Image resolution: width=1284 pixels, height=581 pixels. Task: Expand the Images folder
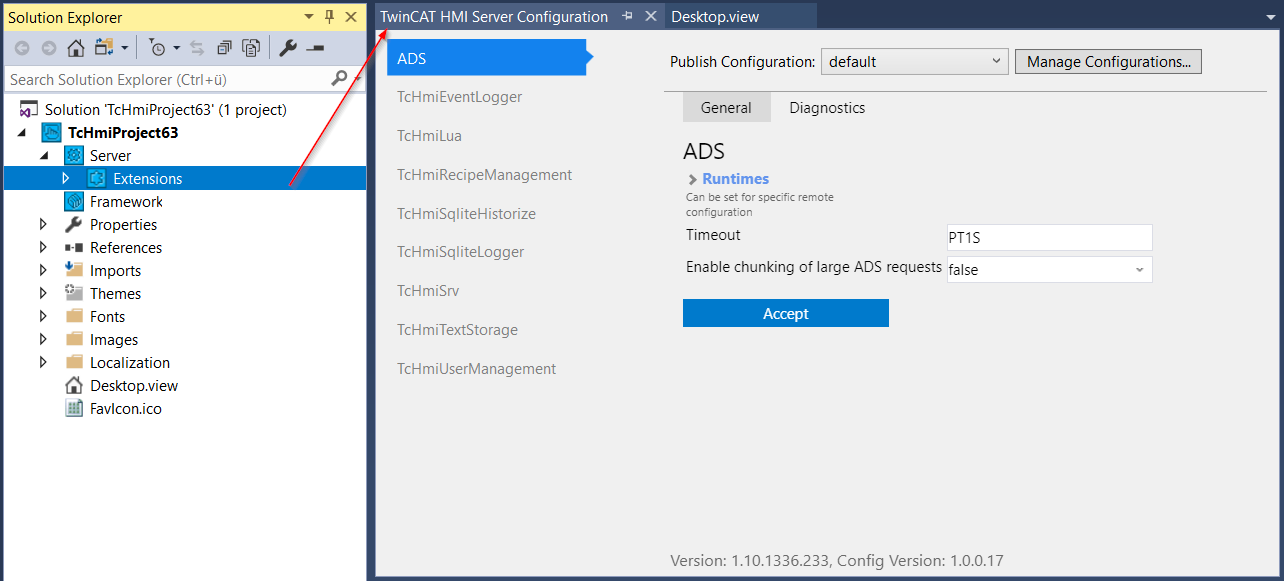click(x=43, y=339)
